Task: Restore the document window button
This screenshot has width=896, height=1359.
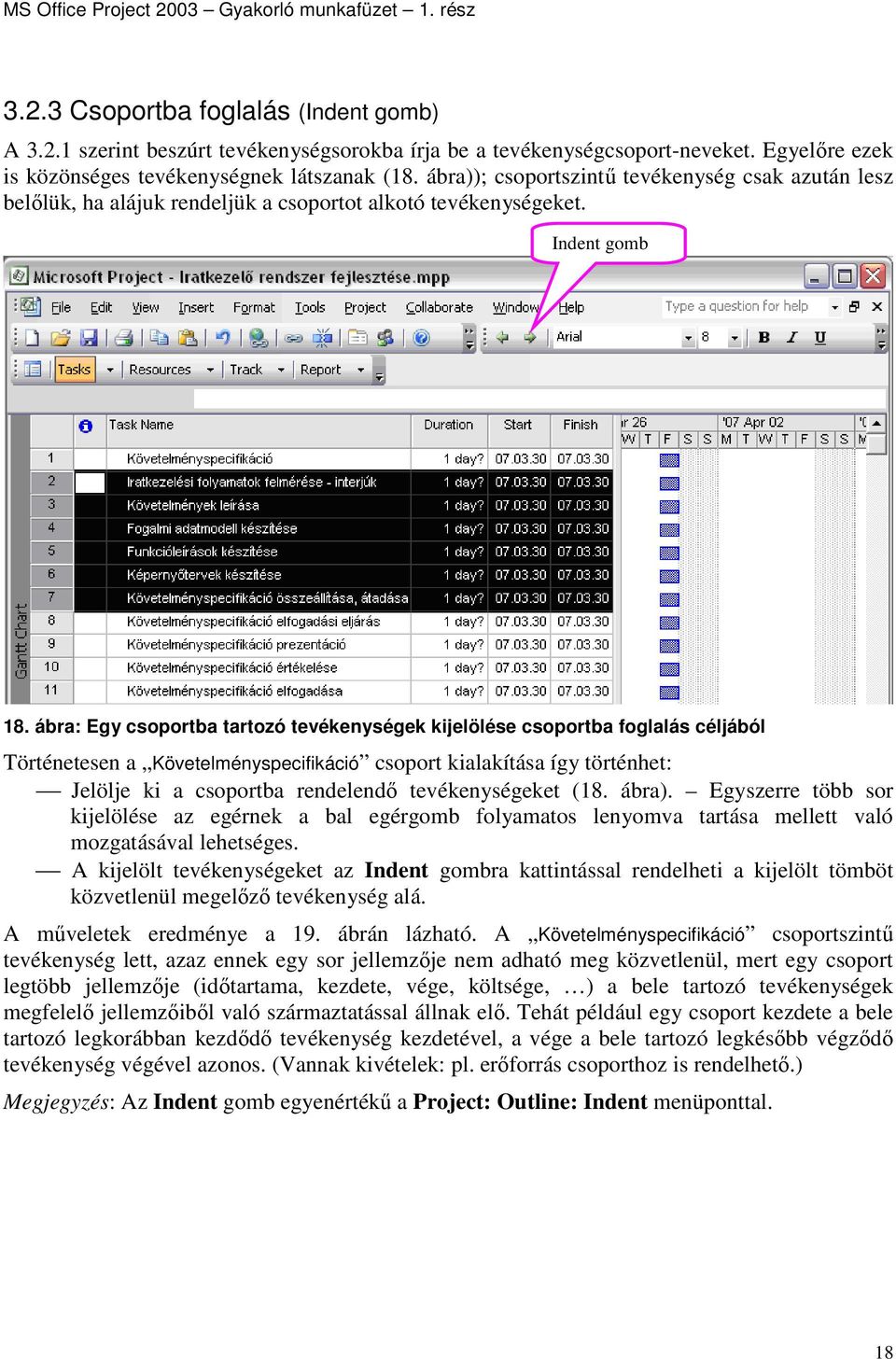Action: tap(854, 306)
